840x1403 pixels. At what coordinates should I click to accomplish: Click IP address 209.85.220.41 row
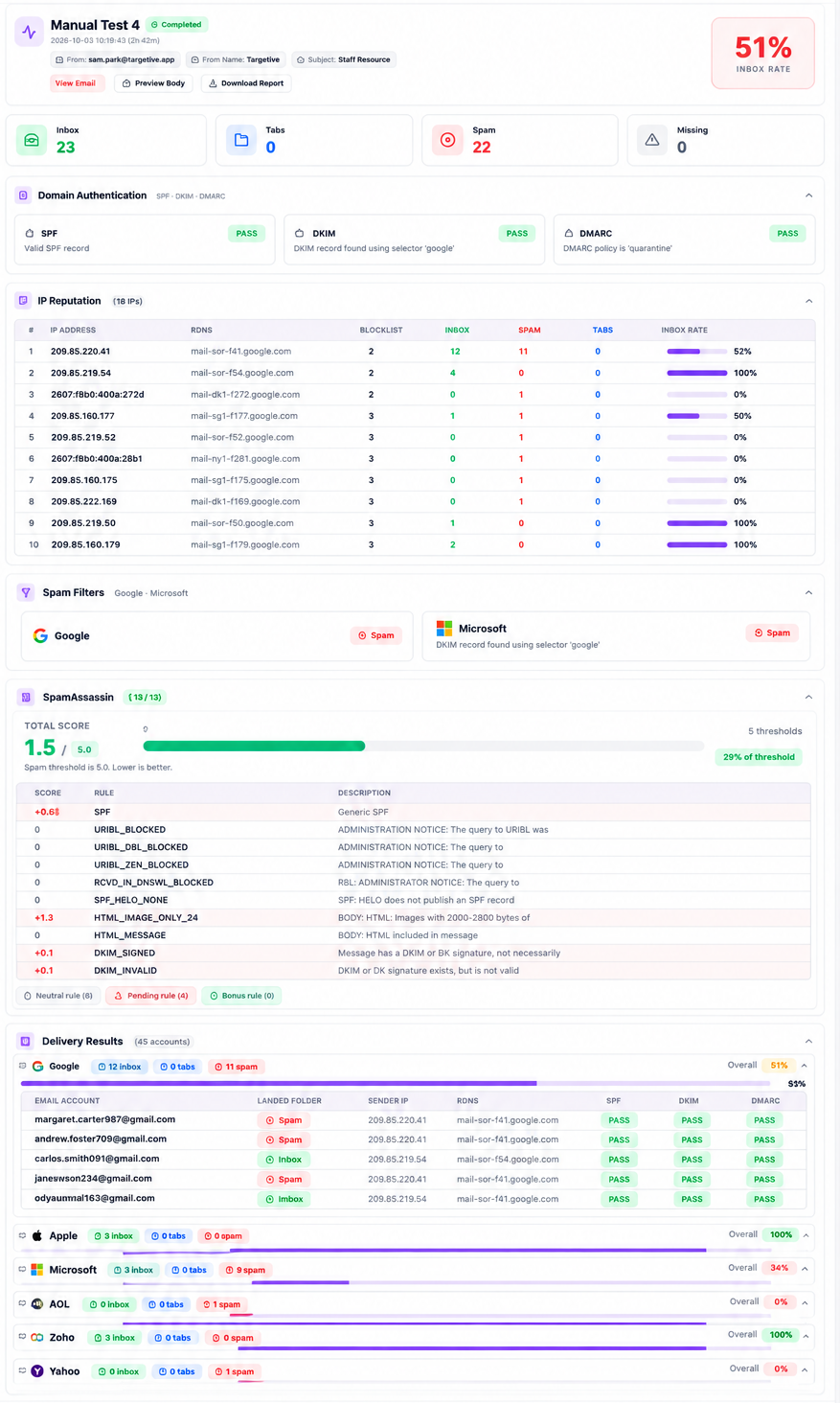(415, 352)
